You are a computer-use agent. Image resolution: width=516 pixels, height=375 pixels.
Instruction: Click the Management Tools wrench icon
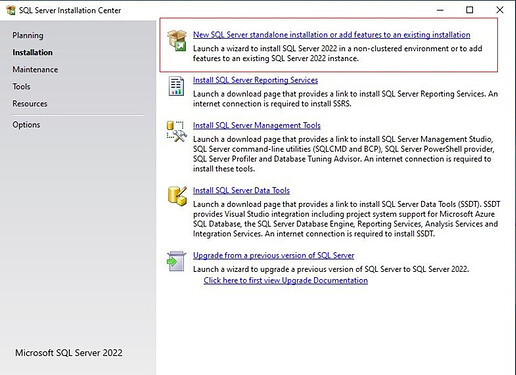[x=177, y=132]
